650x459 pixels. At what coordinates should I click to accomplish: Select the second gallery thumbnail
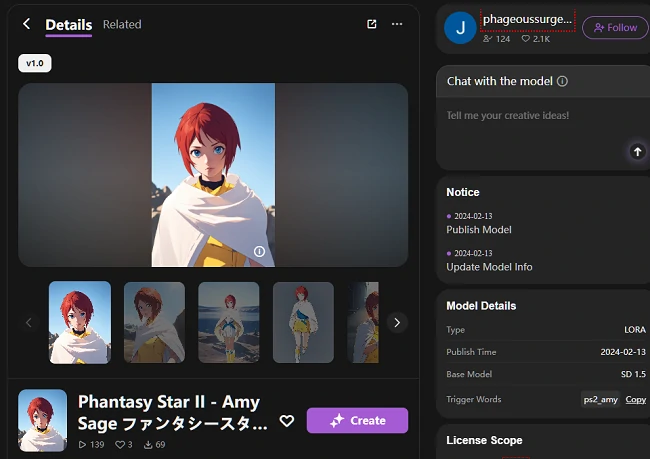pyautogui.click(x=154, y=322)
